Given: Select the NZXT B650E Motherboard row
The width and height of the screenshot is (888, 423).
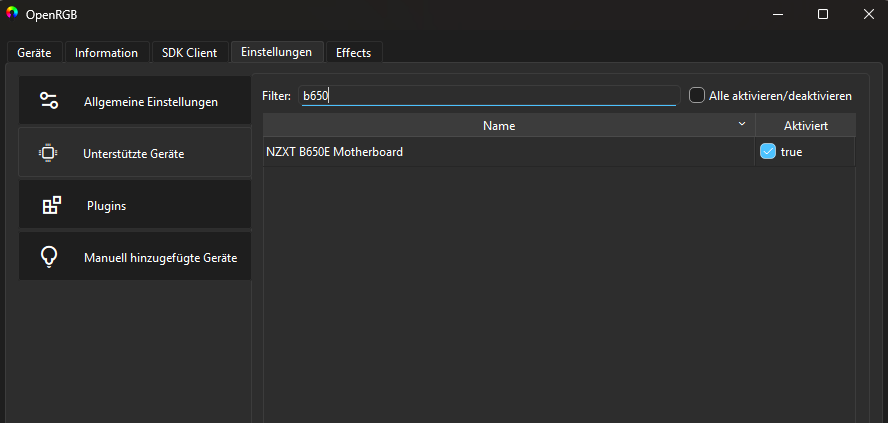Looking at the screenshot, I should click(559, 152).
